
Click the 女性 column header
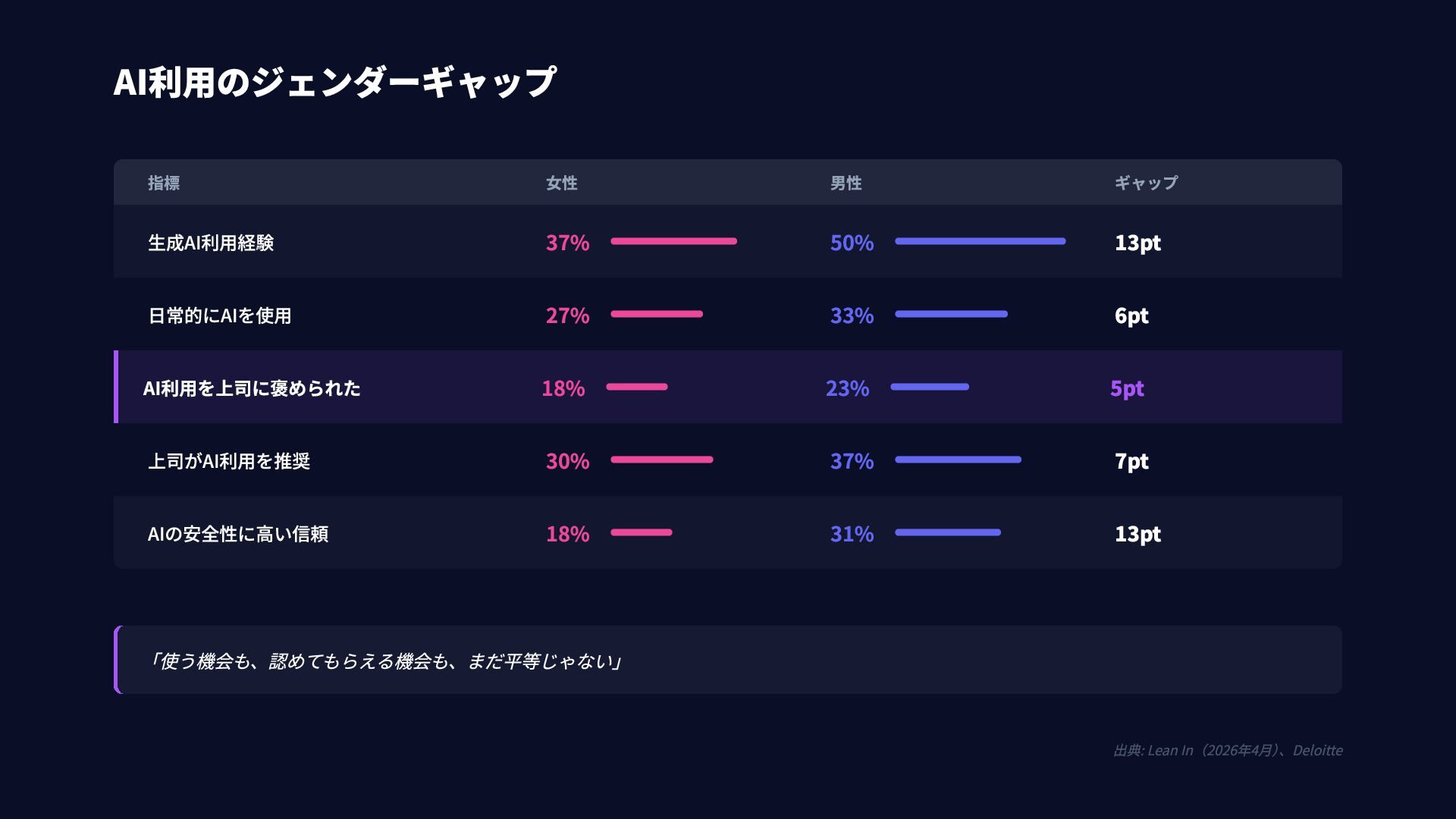coord(562,183)
